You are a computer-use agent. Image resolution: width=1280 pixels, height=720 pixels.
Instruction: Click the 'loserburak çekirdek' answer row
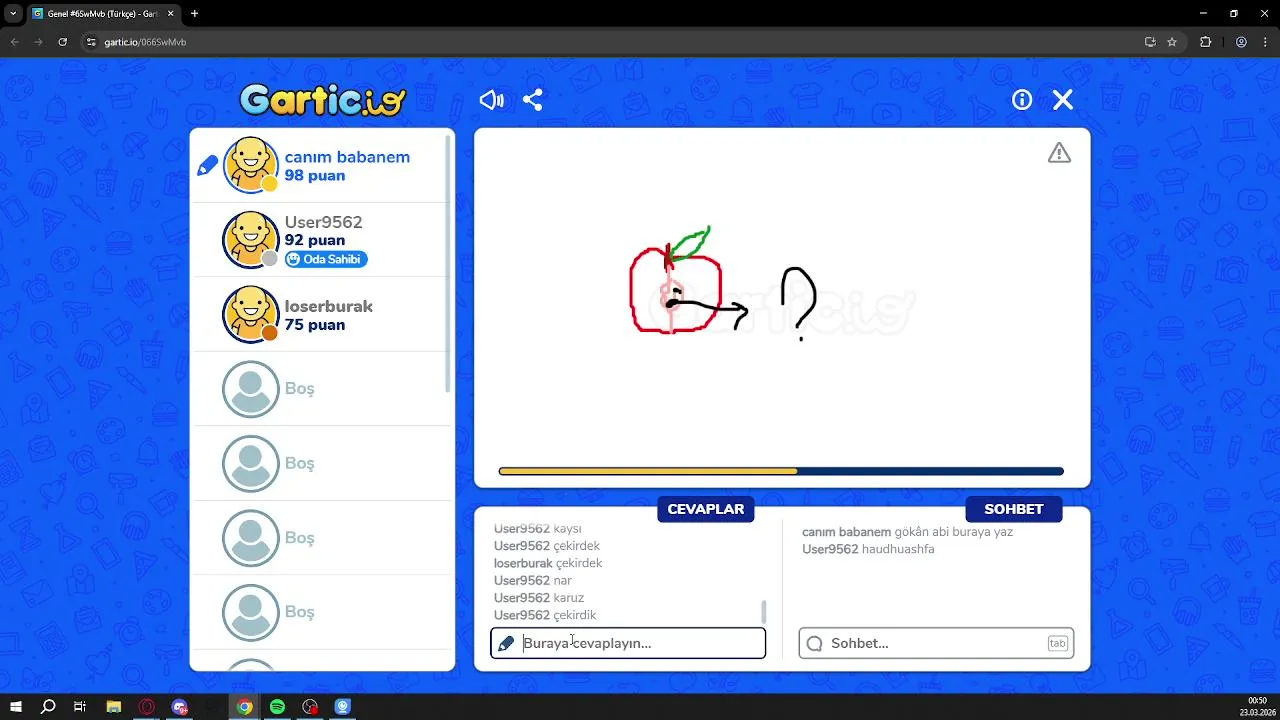click(548, 563)
